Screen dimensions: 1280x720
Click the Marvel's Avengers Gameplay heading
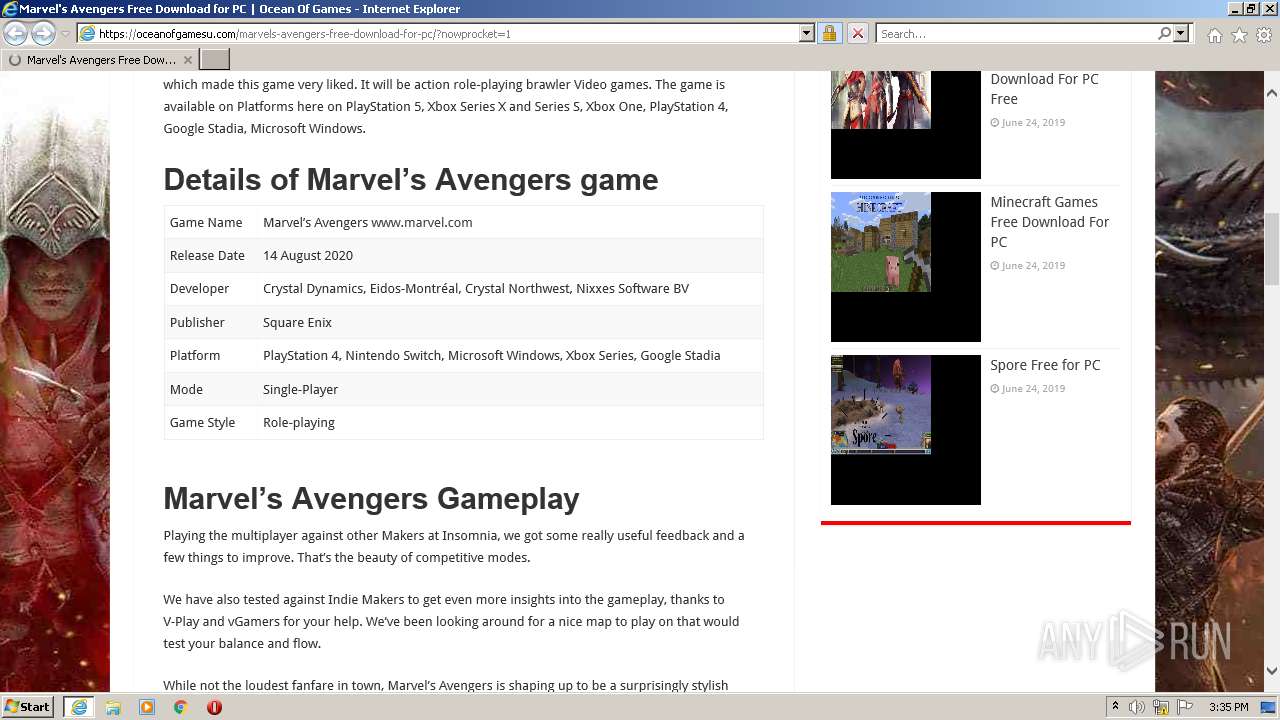[371, 498]
